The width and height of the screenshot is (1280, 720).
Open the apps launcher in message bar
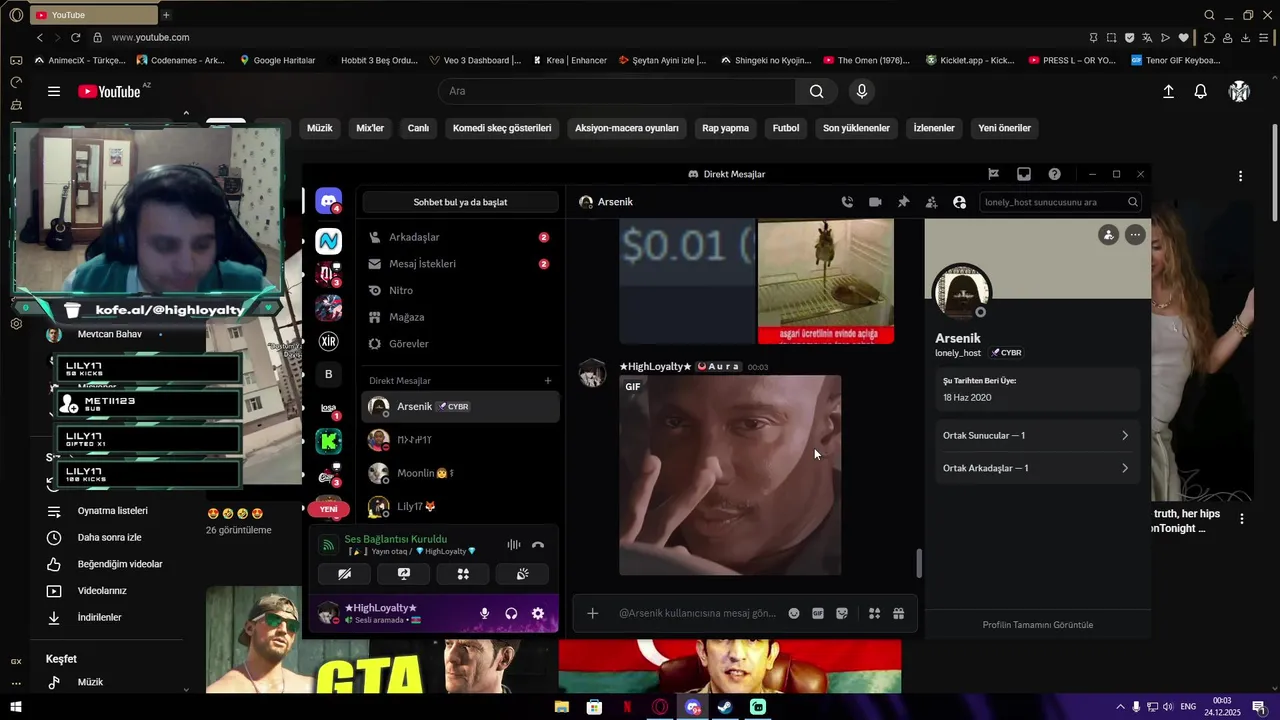tap(874, 613)
